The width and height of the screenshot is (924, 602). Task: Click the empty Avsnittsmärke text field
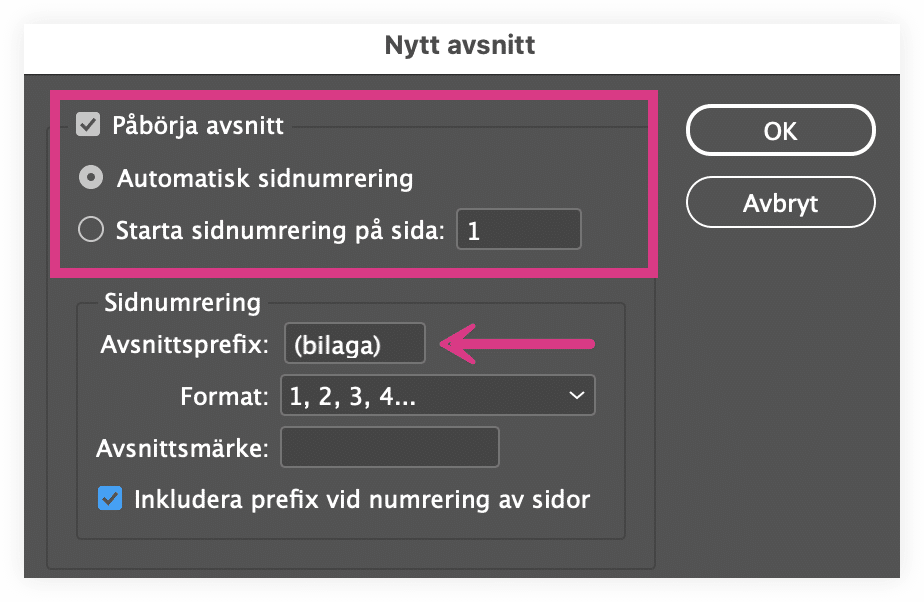[x=389, y=448]
